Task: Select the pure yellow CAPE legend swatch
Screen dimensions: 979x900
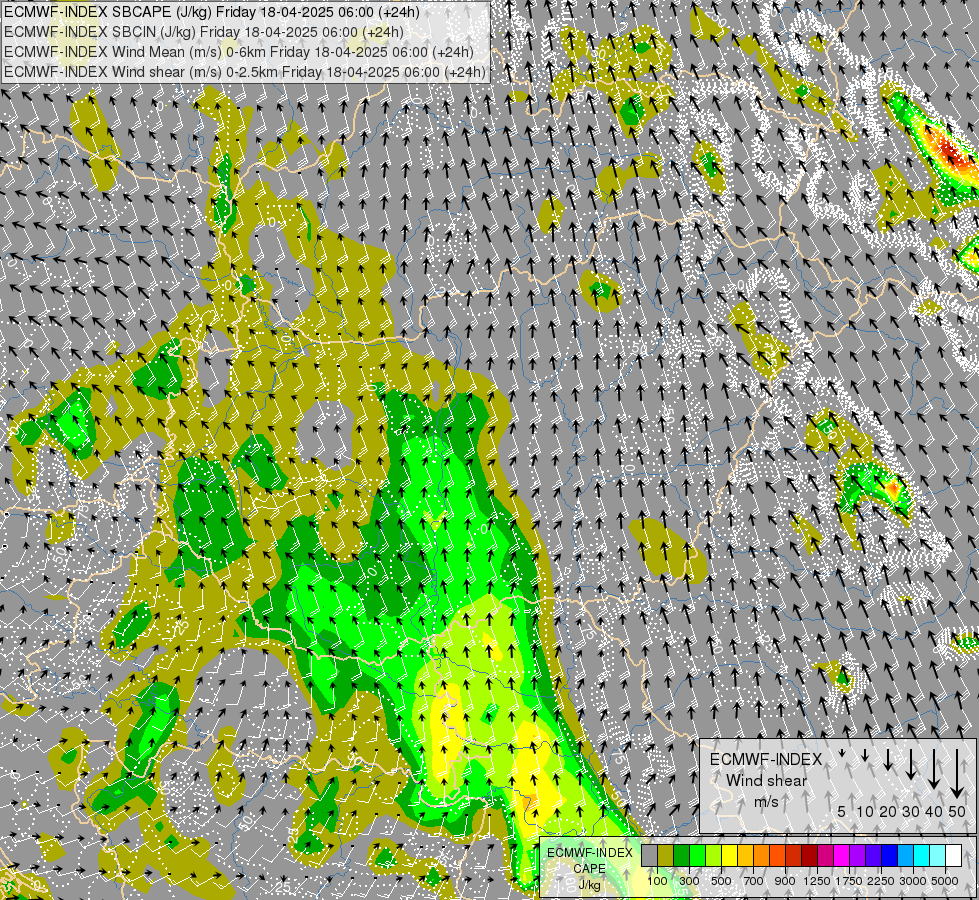Action: click(x=730, y=856)
